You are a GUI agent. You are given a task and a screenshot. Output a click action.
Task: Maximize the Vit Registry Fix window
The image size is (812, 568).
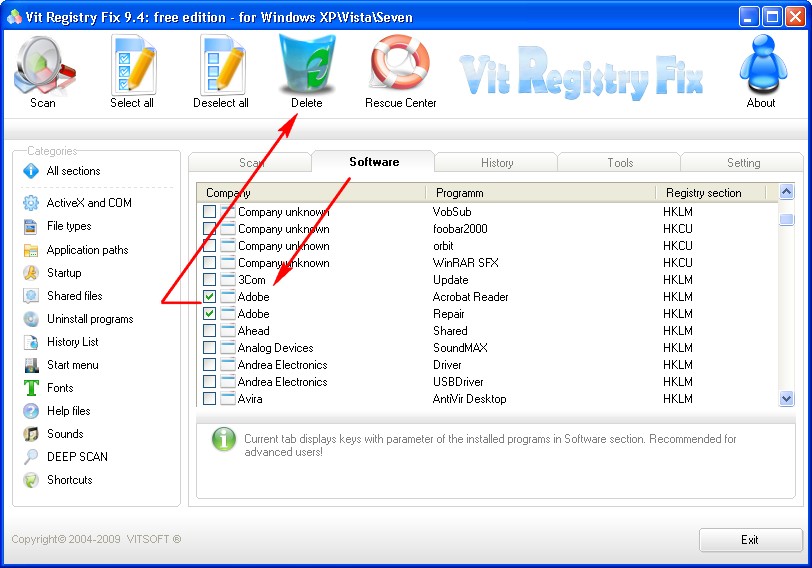[772, 17]
